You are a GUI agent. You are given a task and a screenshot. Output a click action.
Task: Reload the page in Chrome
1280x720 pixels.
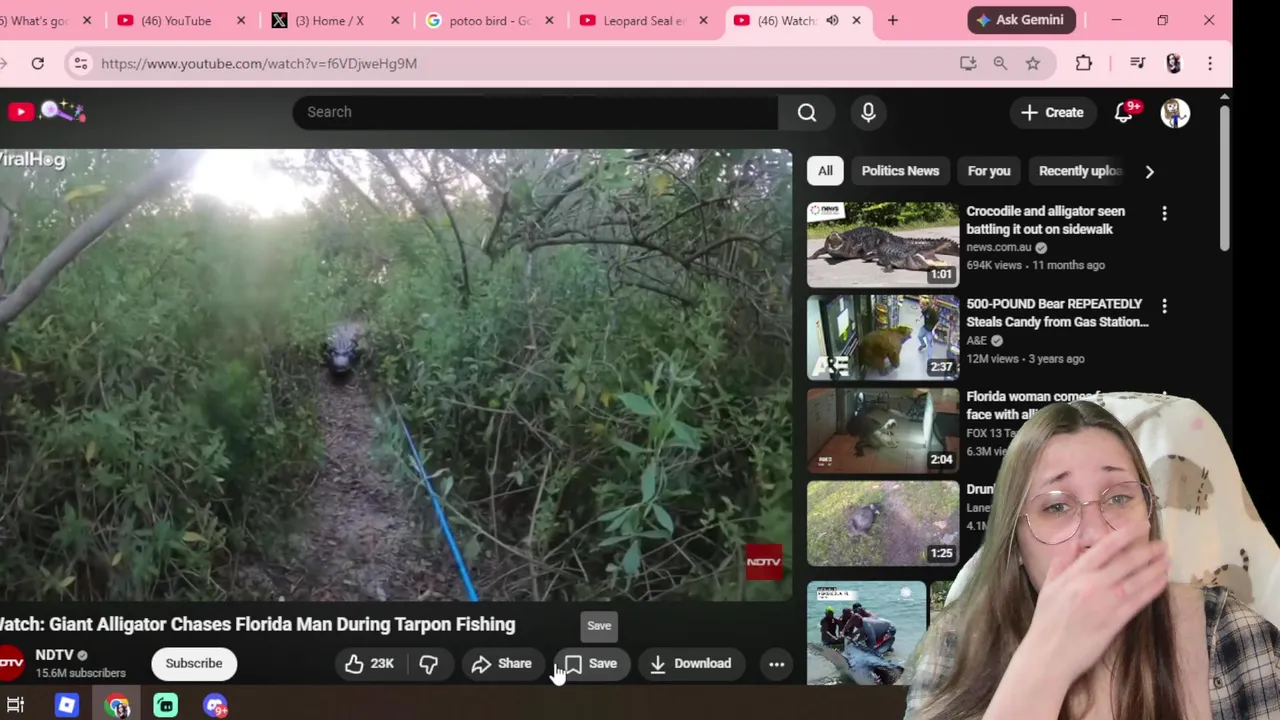pos(37,63)
